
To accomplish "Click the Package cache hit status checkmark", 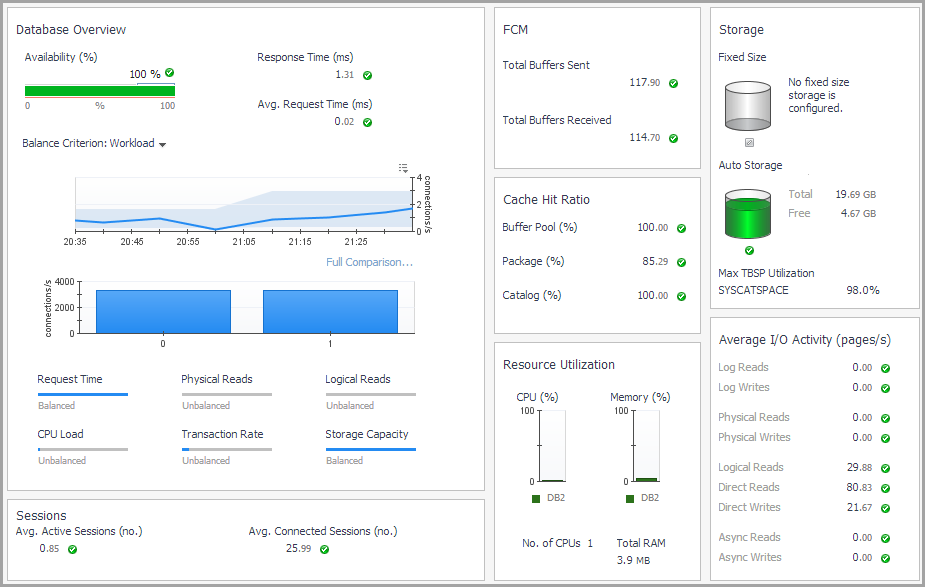I will pyautogui.click(x=681, y=262).
